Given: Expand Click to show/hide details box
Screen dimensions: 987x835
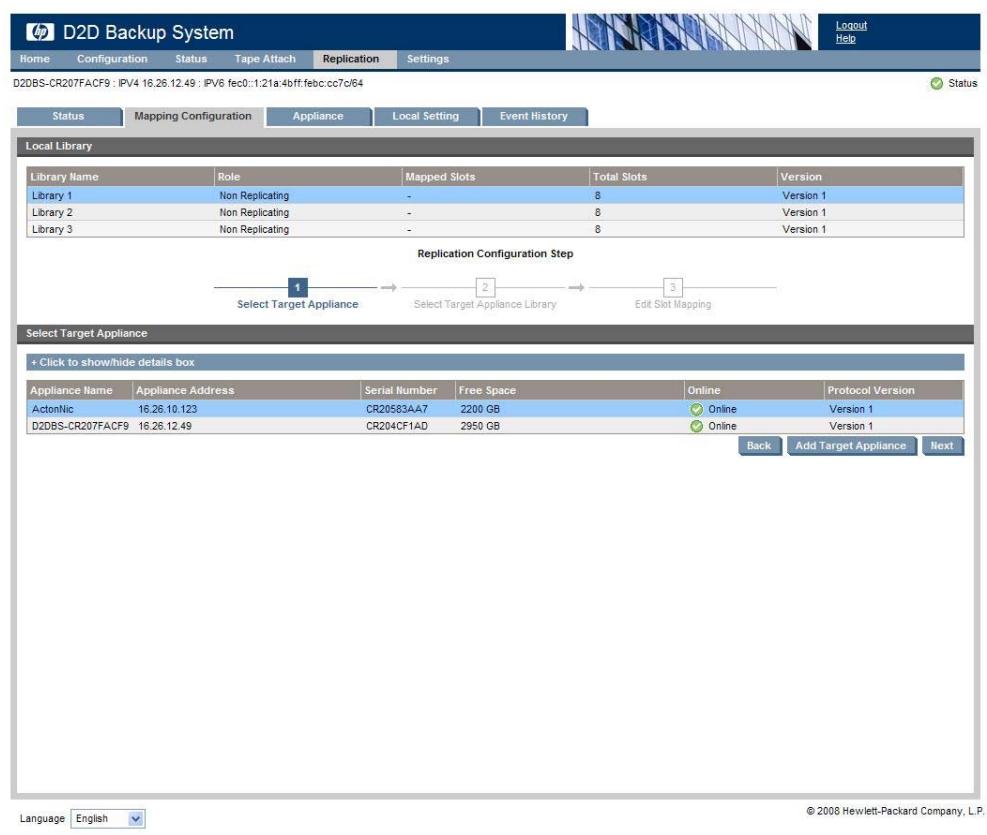Looking at the screenshot, I should [495, 362].
